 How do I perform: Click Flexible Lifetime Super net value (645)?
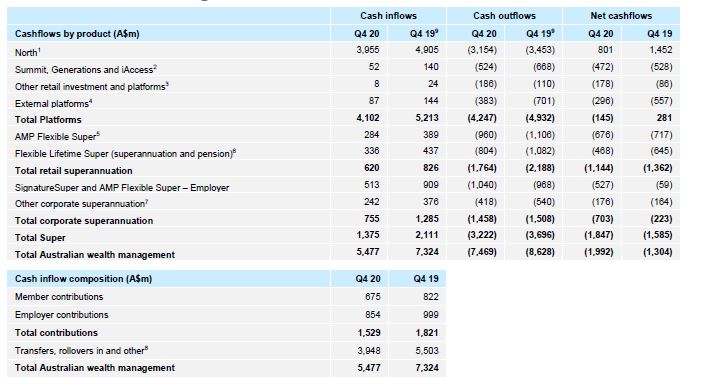(x=662, y=151)
